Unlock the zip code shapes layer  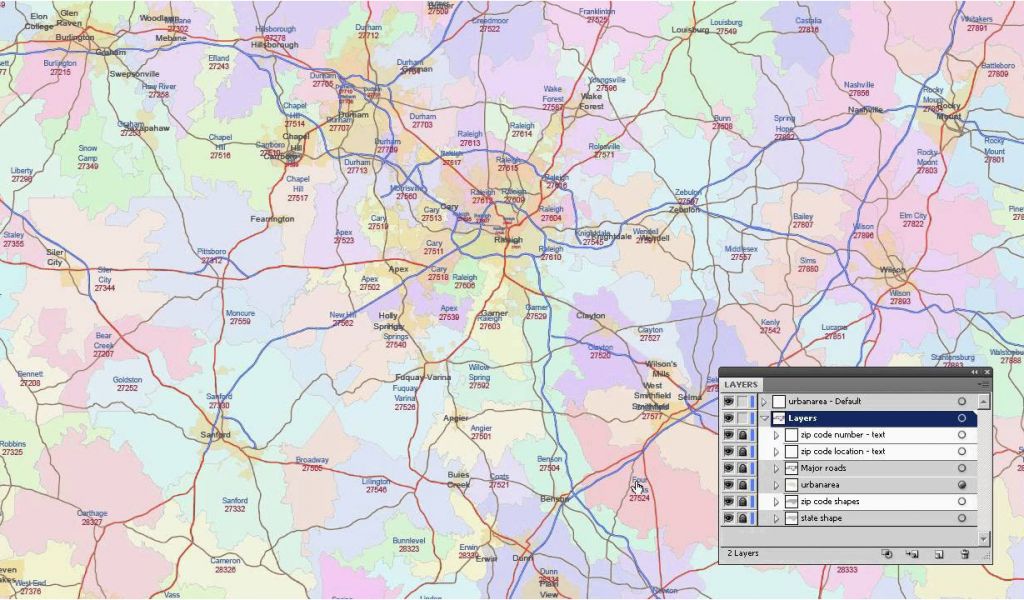pos(742,502)
